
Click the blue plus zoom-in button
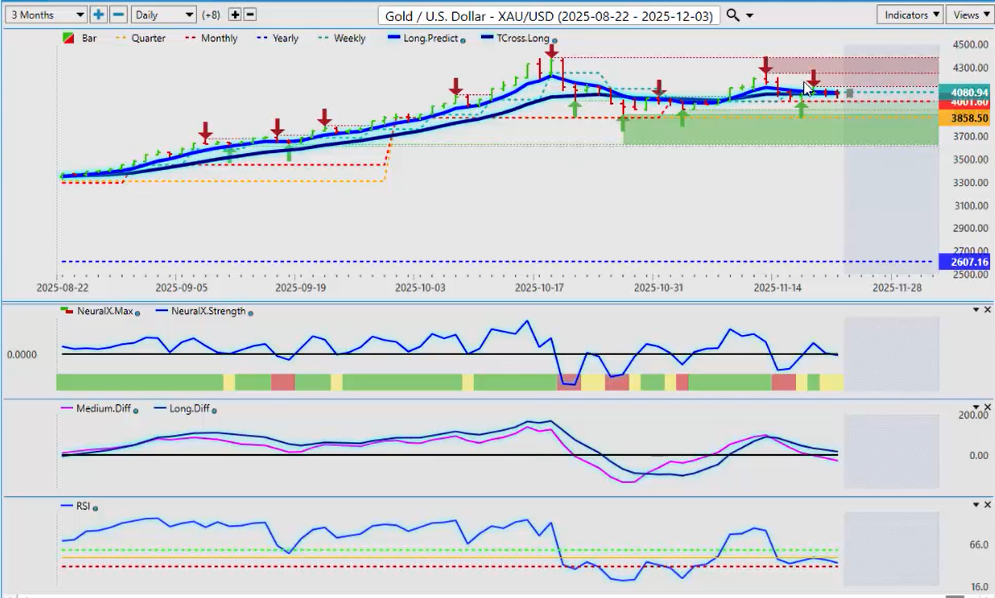click(x=98, y=15)
